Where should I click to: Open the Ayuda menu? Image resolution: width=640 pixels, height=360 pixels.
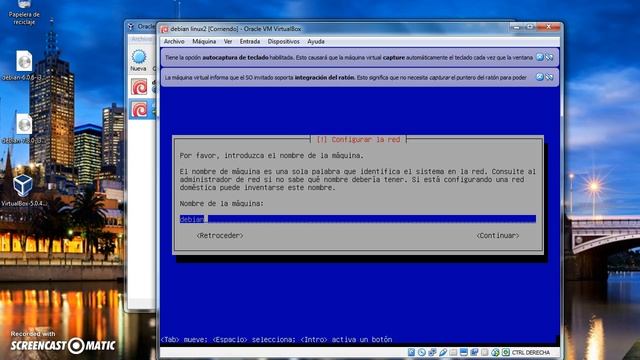pos(316,42)
